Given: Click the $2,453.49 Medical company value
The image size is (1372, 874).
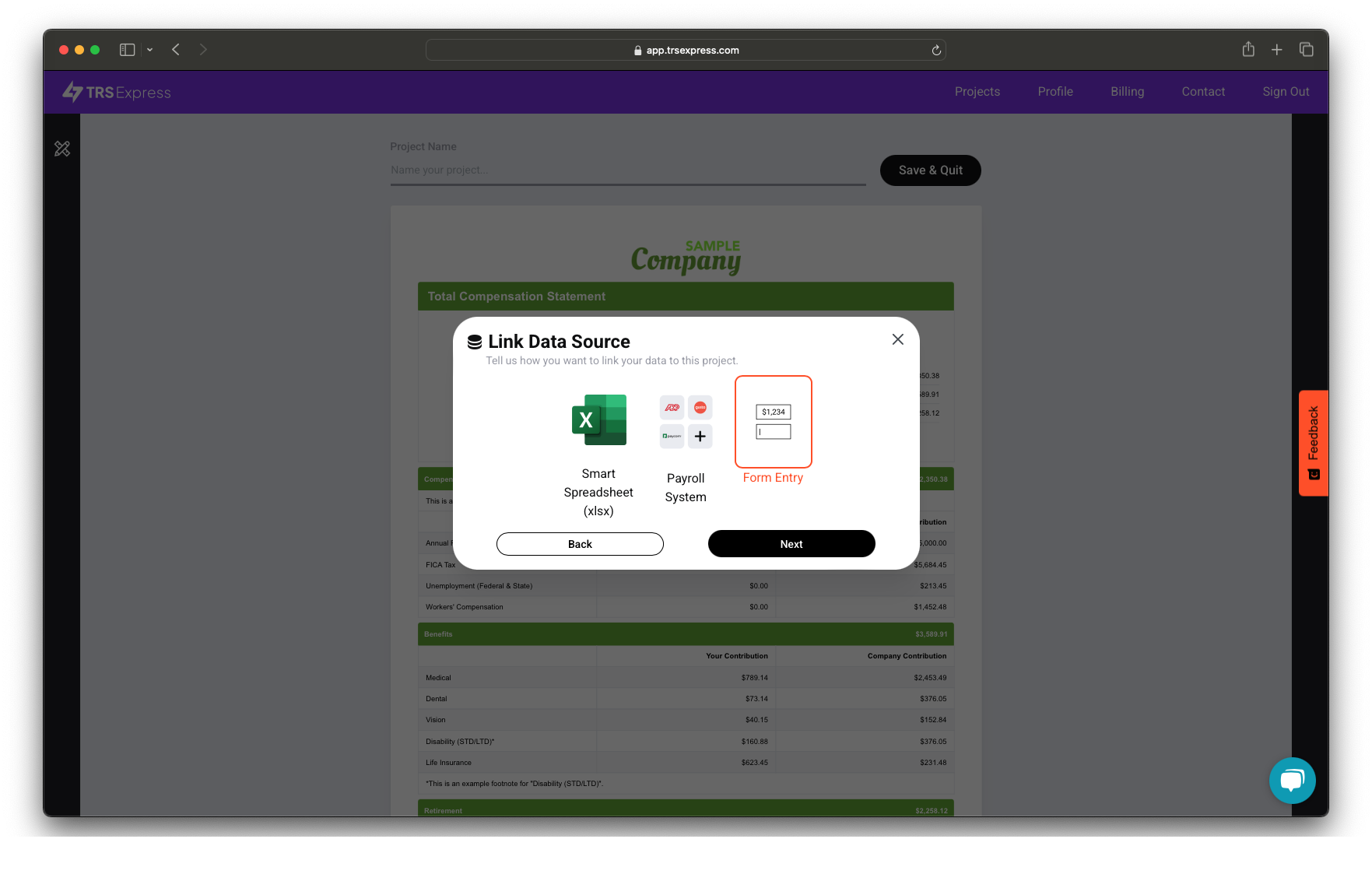Looking at the screenshot, I should [930, 678].
